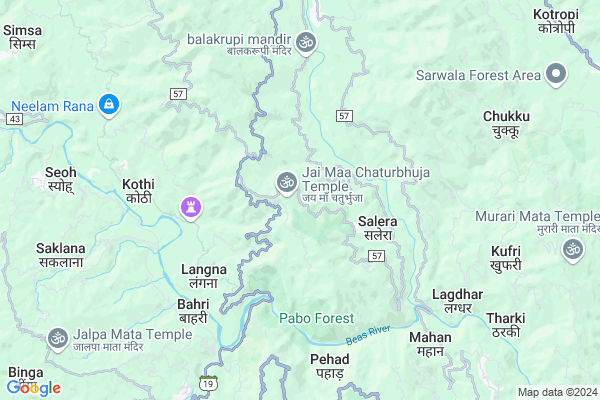Click the Jalpa Mata Temple pin icon
The width and height of the screenshot is (600, 400).
coord(58,339)
